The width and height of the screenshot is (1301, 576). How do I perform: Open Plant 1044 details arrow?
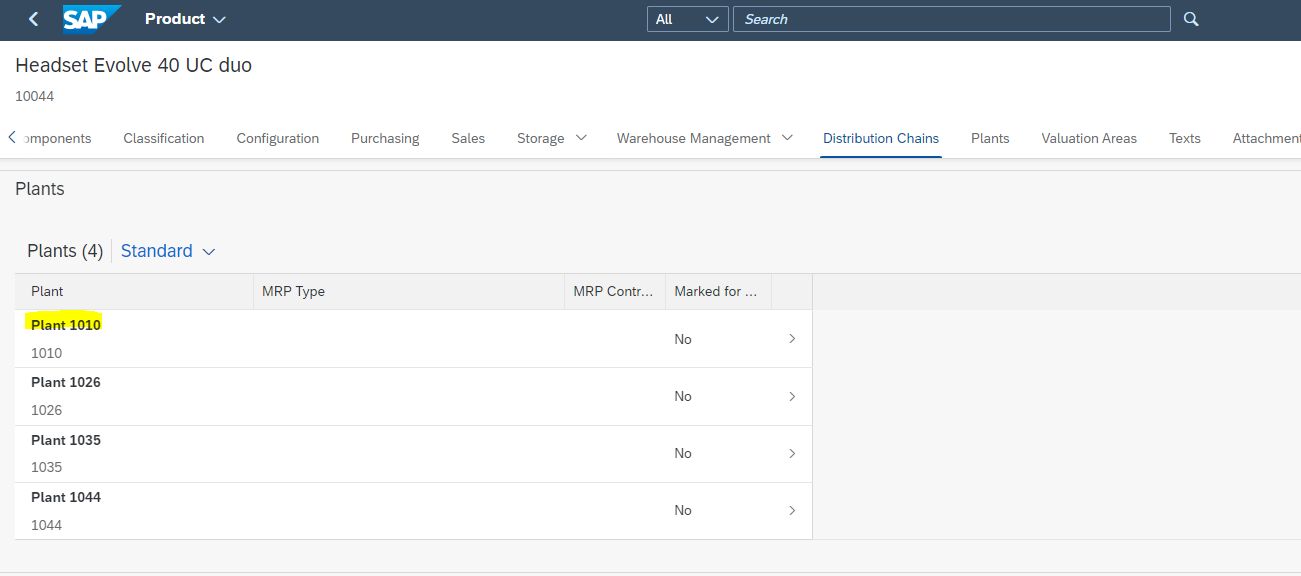click(x=792, y=510)
